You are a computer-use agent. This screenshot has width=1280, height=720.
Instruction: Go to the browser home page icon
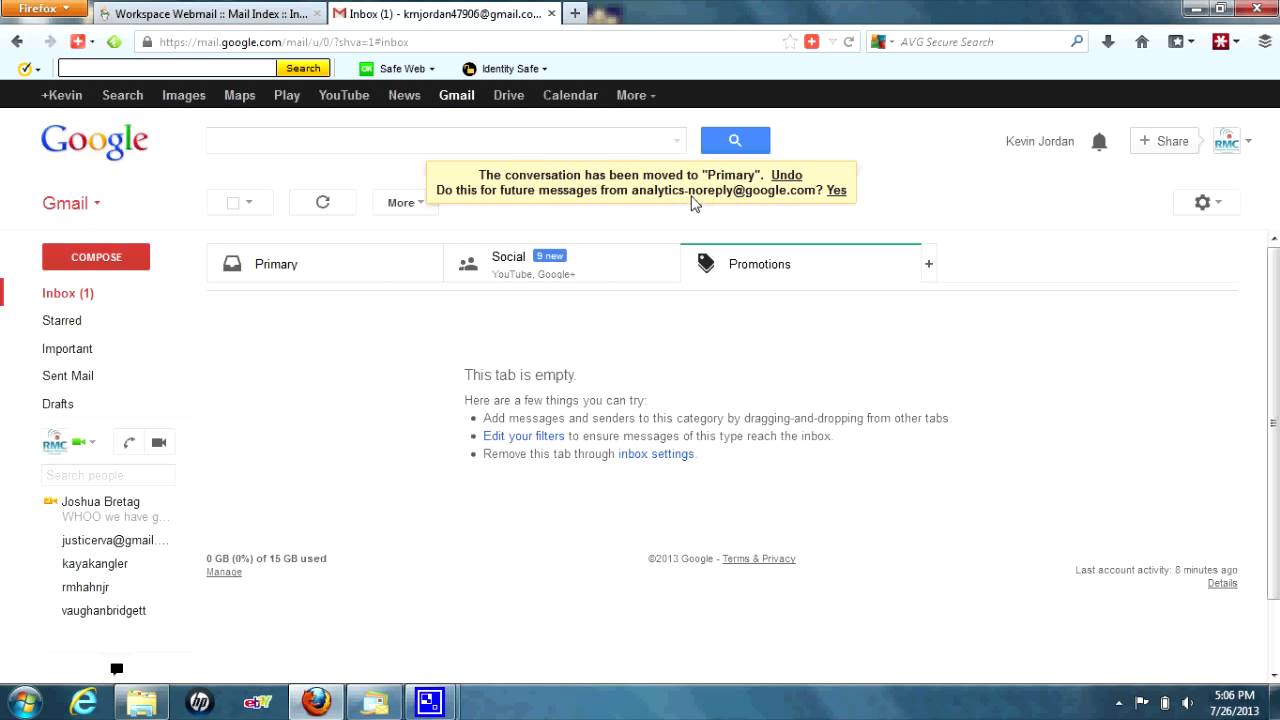click(1142, 42)
